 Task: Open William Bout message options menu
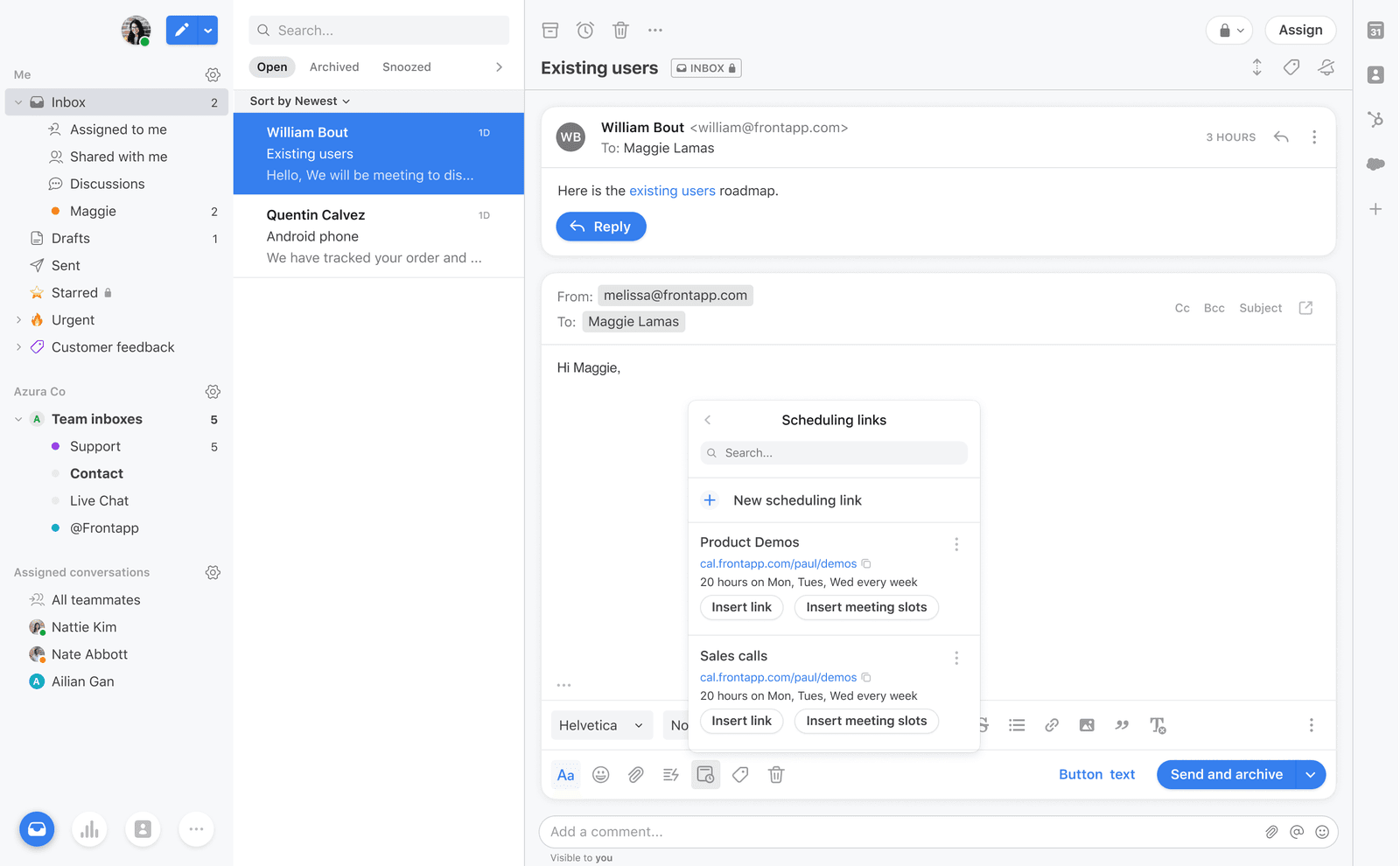click(1313, 137)
